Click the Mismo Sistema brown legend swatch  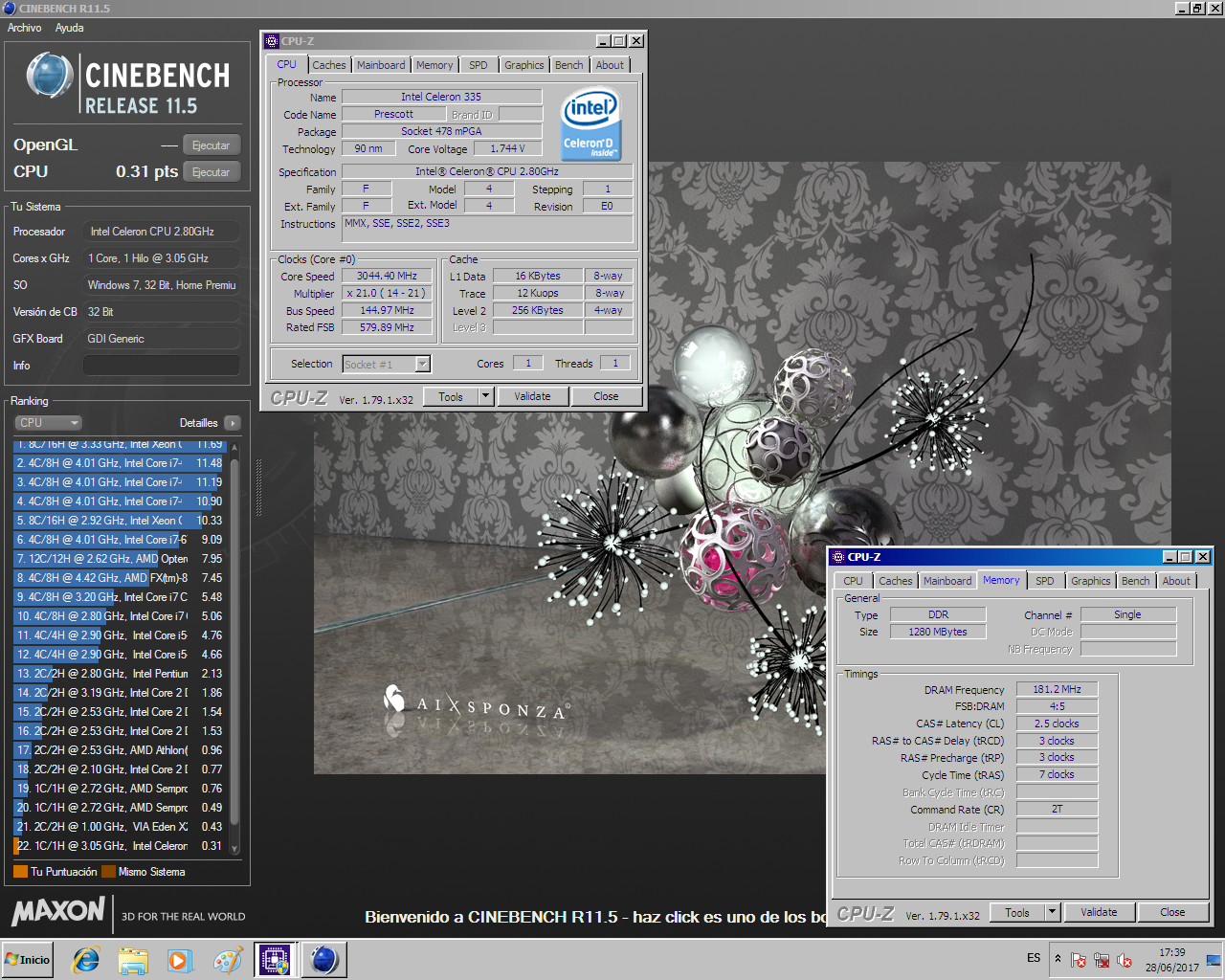coord(108,872)
